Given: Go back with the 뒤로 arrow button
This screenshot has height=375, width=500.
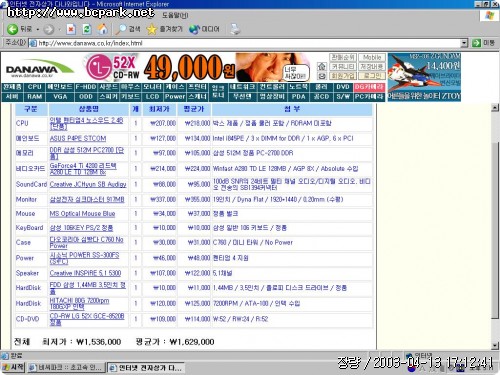Looking at the screenshot, I should click(x=19, y=29).
